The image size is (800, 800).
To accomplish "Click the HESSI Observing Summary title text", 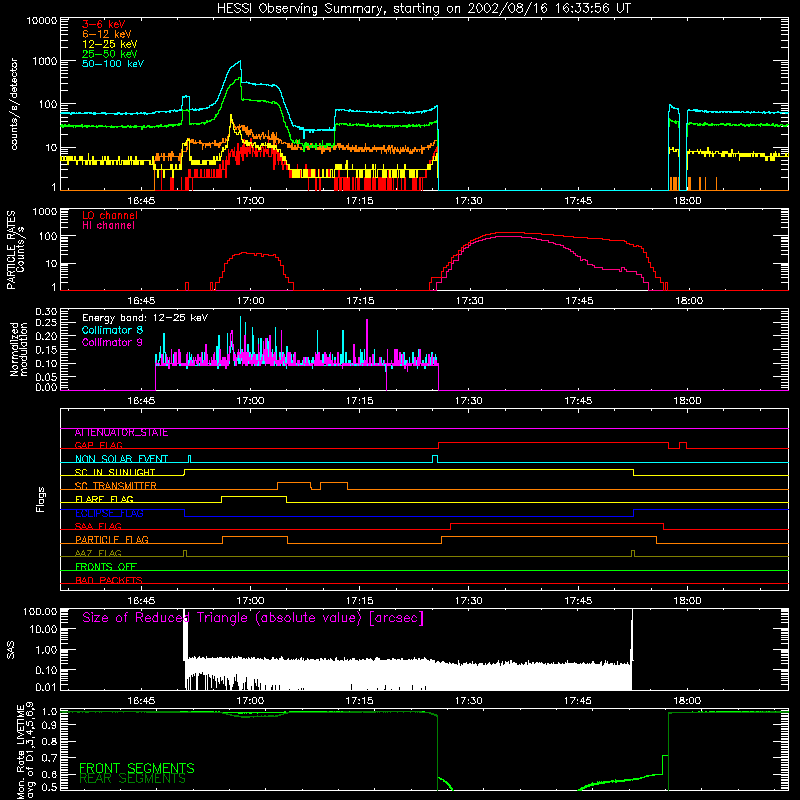I will tap(424, 9).
